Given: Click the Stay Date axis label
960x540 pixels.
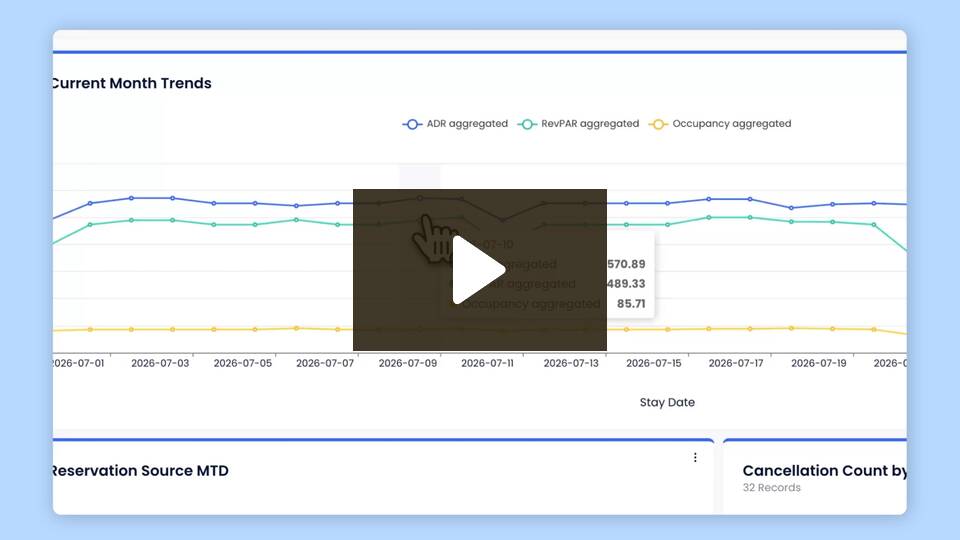Looking at the screenshot, I should tap(667, 402).
